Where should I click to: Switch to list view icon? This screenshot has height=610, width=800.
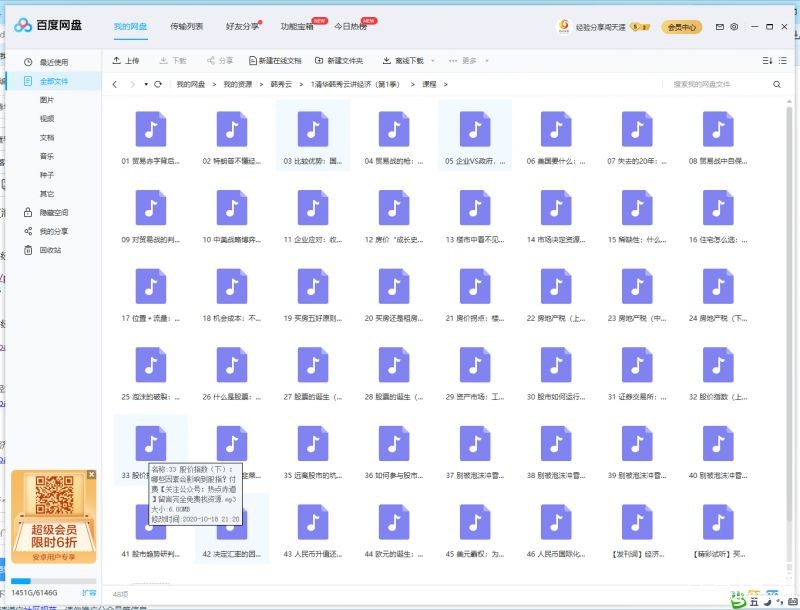[783, 61]
